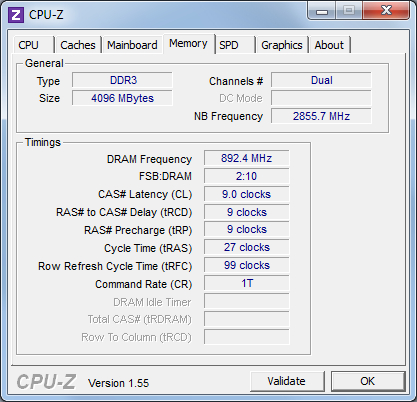This screenshot has height=402, width=417.
Task: Click the FSB:DRAM ratio field
Action: pyautogui.click(x=246, y=176)
